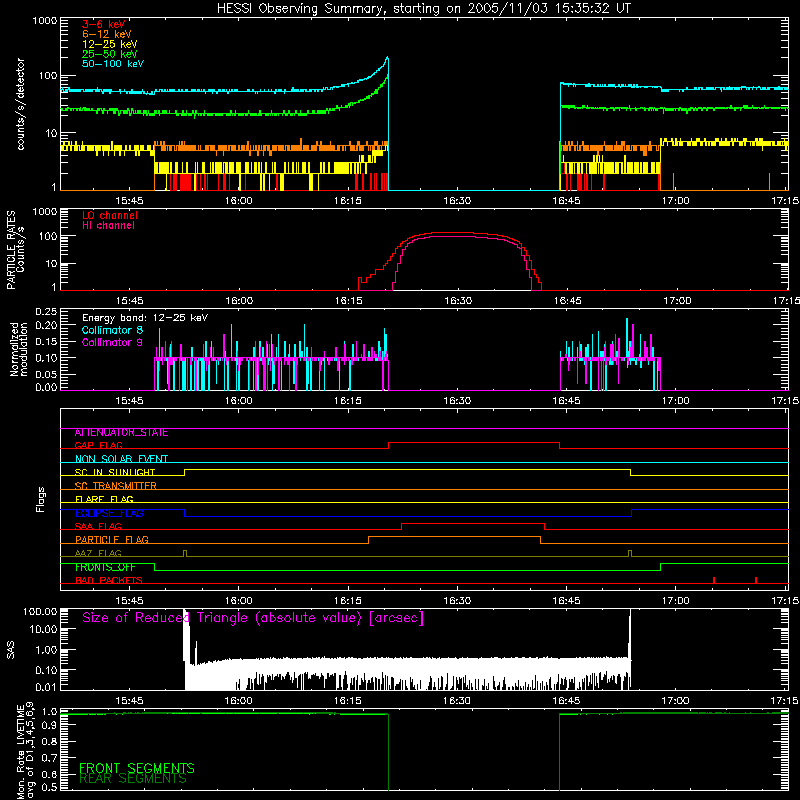Click the 17:00 tick label under Flags panel
The width and height of the screenshot is (800, 800).
[x=676, y=601]
